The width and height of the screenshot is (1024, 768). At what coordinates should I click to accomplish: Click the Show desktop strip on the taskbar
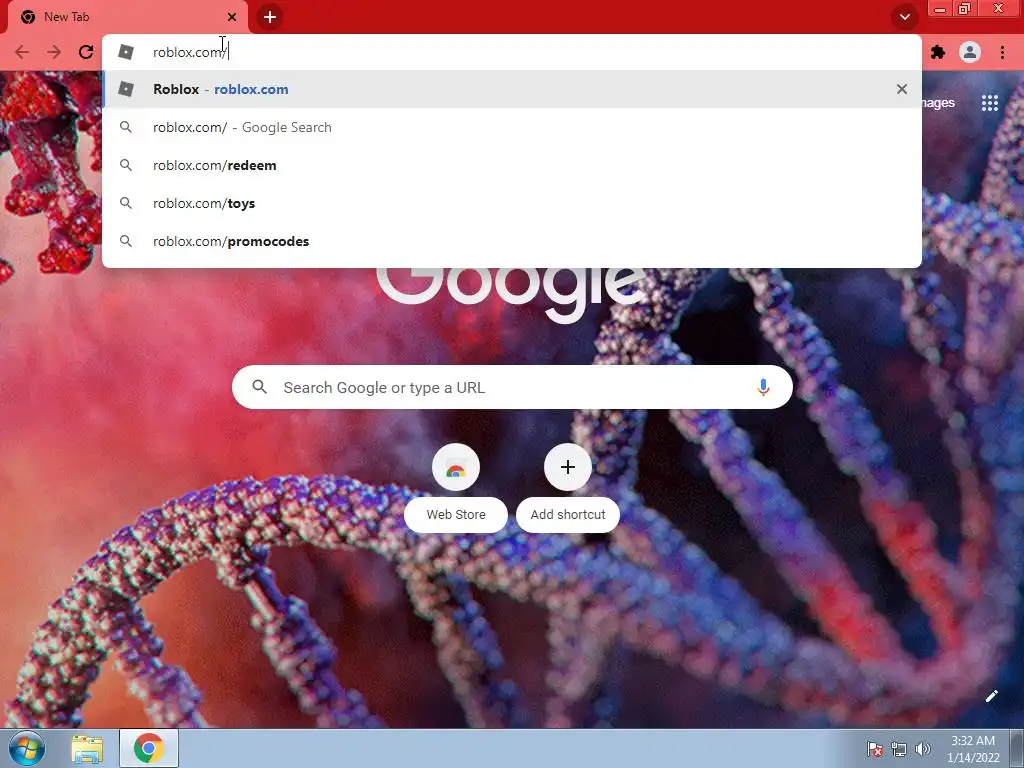pyautogui.click(x=1017, y=748)
